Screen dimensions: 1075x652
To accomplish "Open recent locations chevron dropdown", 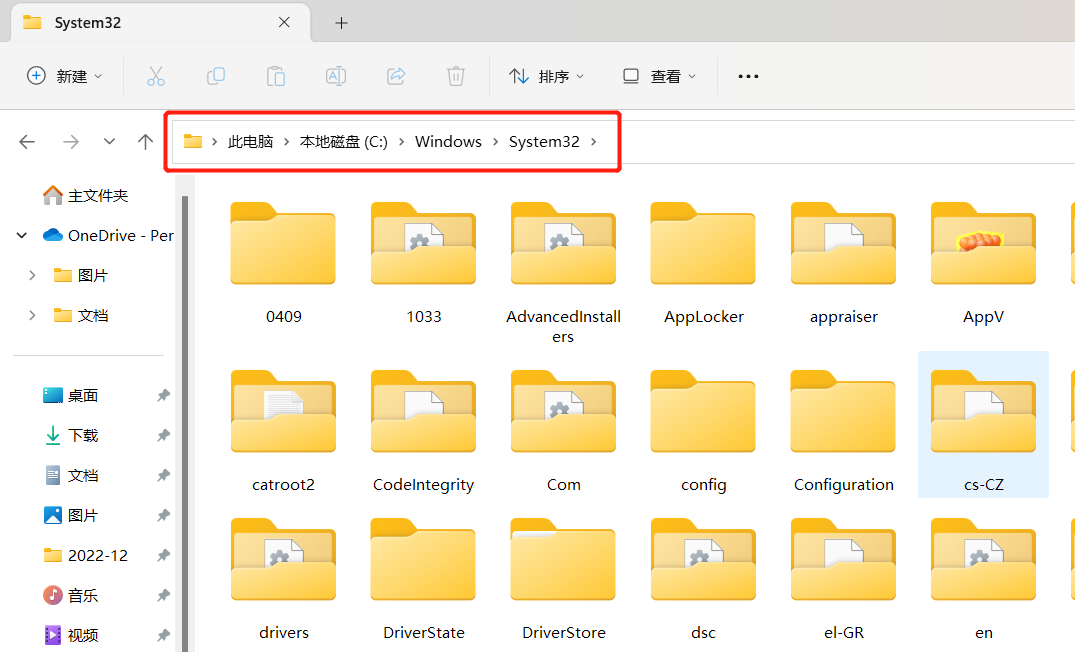I will (109, 142).
